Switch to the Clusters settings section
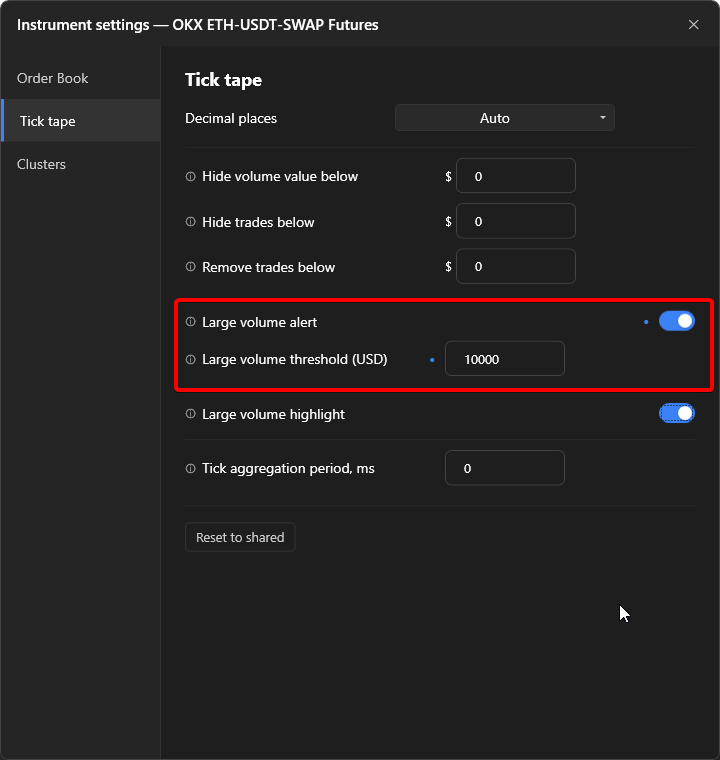The image size is (720, 760). coord(80,164)
